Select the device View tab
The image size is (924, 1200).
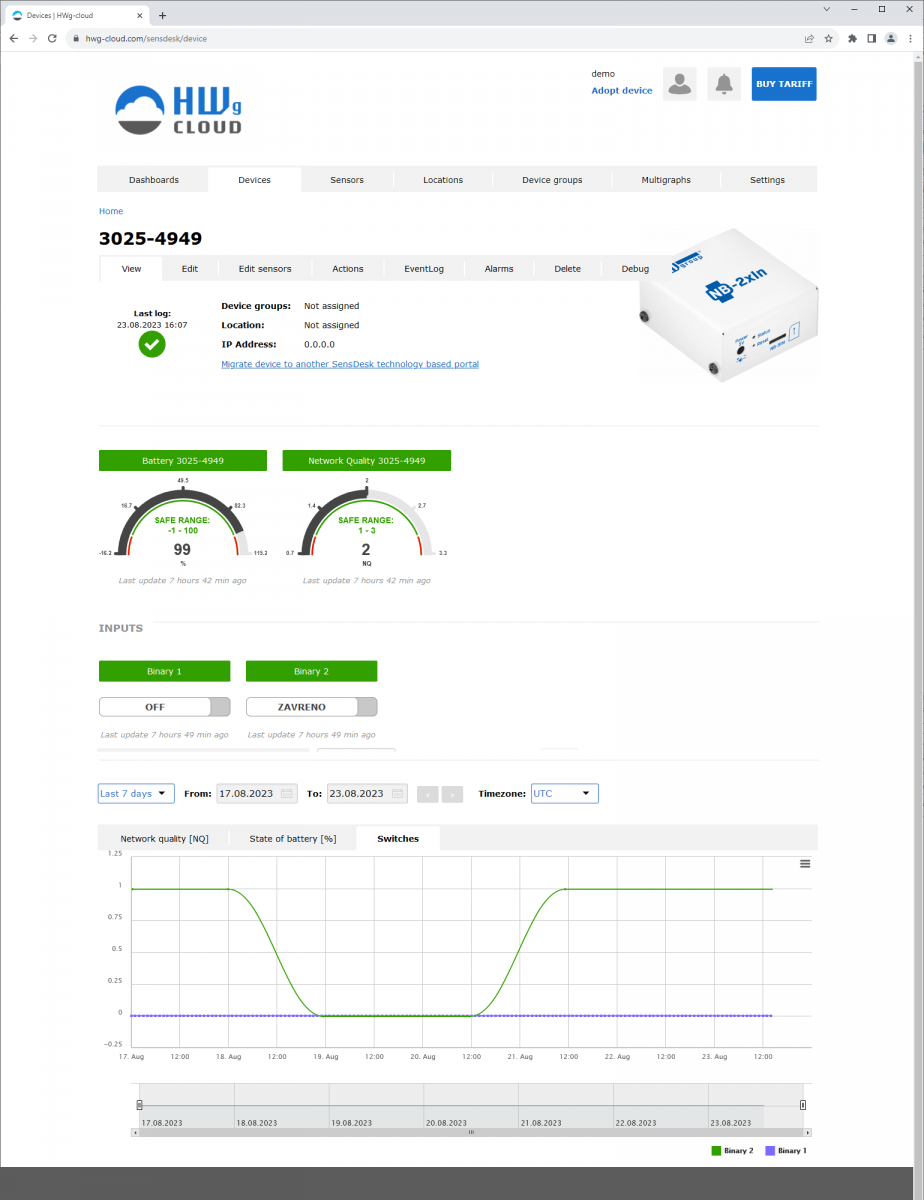(x=131, y=269)
